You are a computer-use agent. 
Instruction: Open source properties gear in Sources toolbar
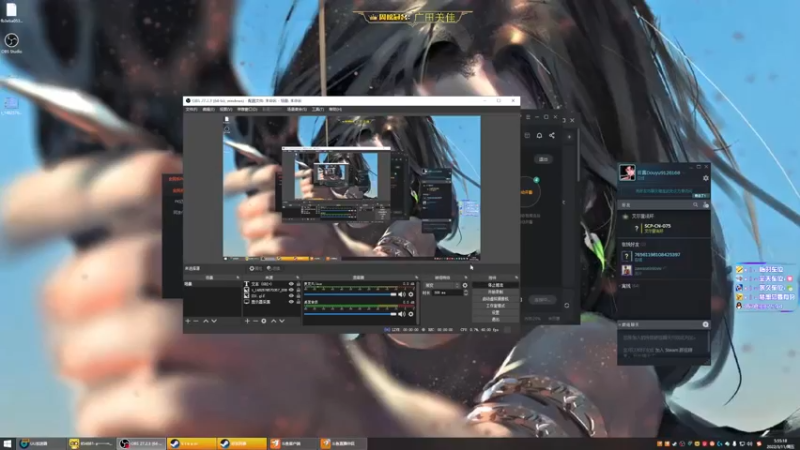point(264,321)
